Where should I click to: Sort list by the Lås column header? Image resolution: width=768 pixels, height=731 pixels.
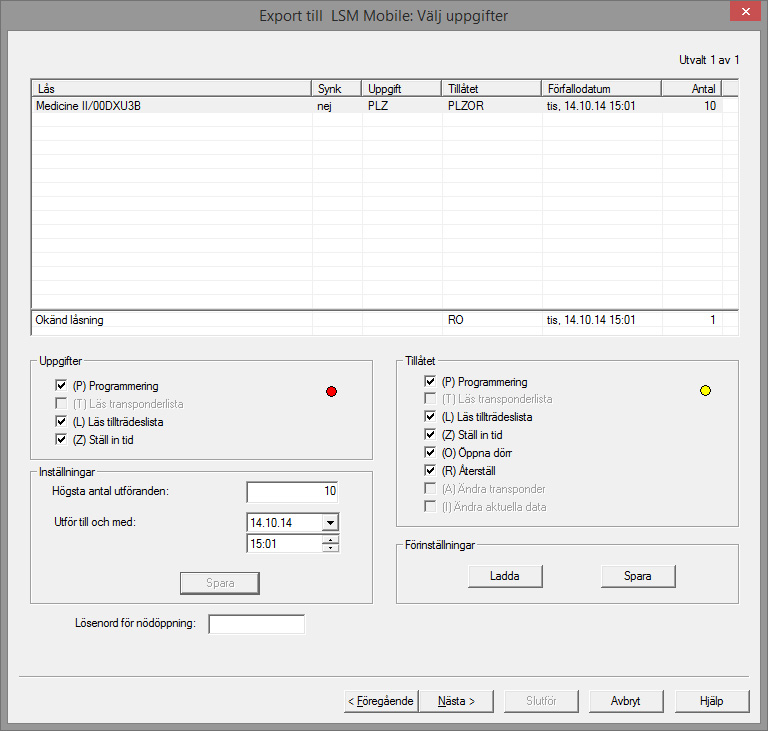click(170, 89)
